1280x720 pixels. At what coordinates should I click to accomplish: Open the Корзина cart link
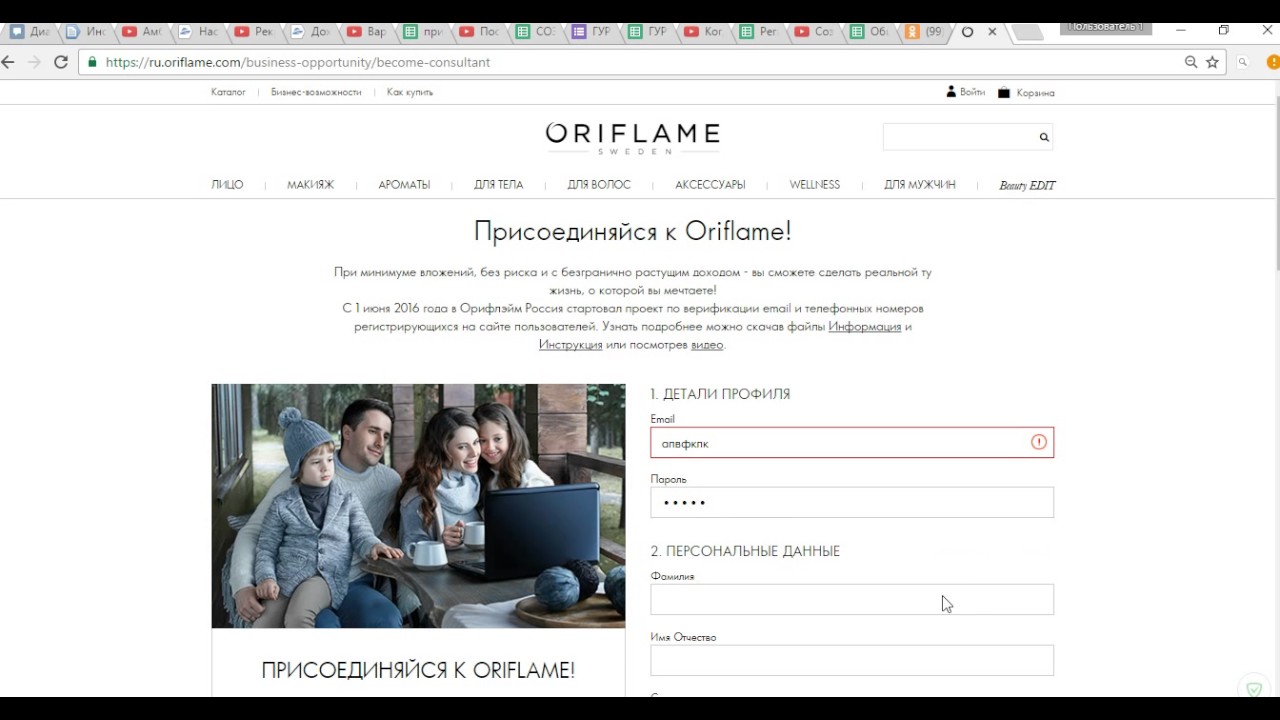pos(1035,93)
